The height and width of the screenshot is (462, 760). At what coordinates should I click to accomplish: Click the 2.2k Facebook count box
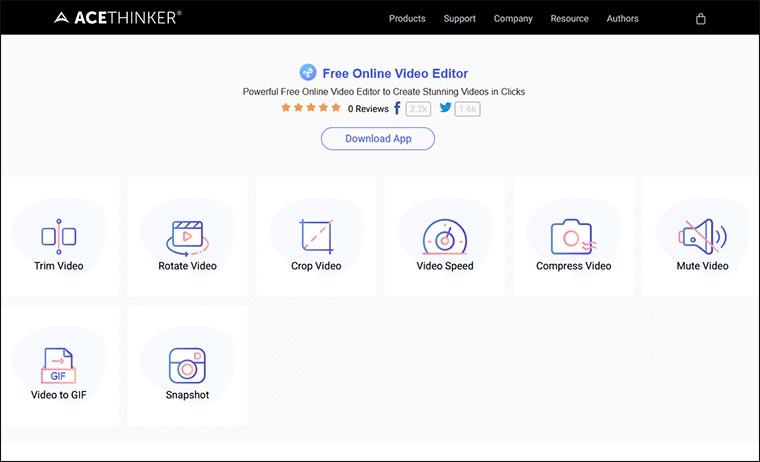click(418, 109)
